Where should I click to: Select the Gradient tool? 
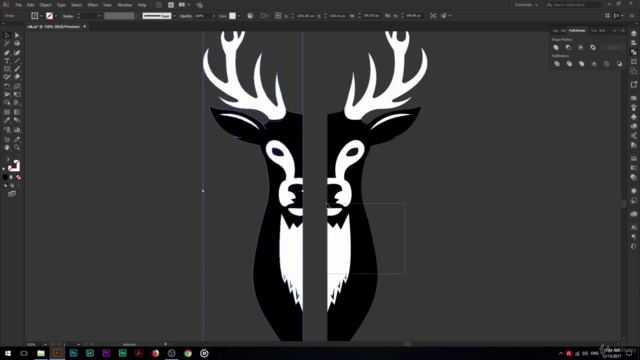coord(17,112)
